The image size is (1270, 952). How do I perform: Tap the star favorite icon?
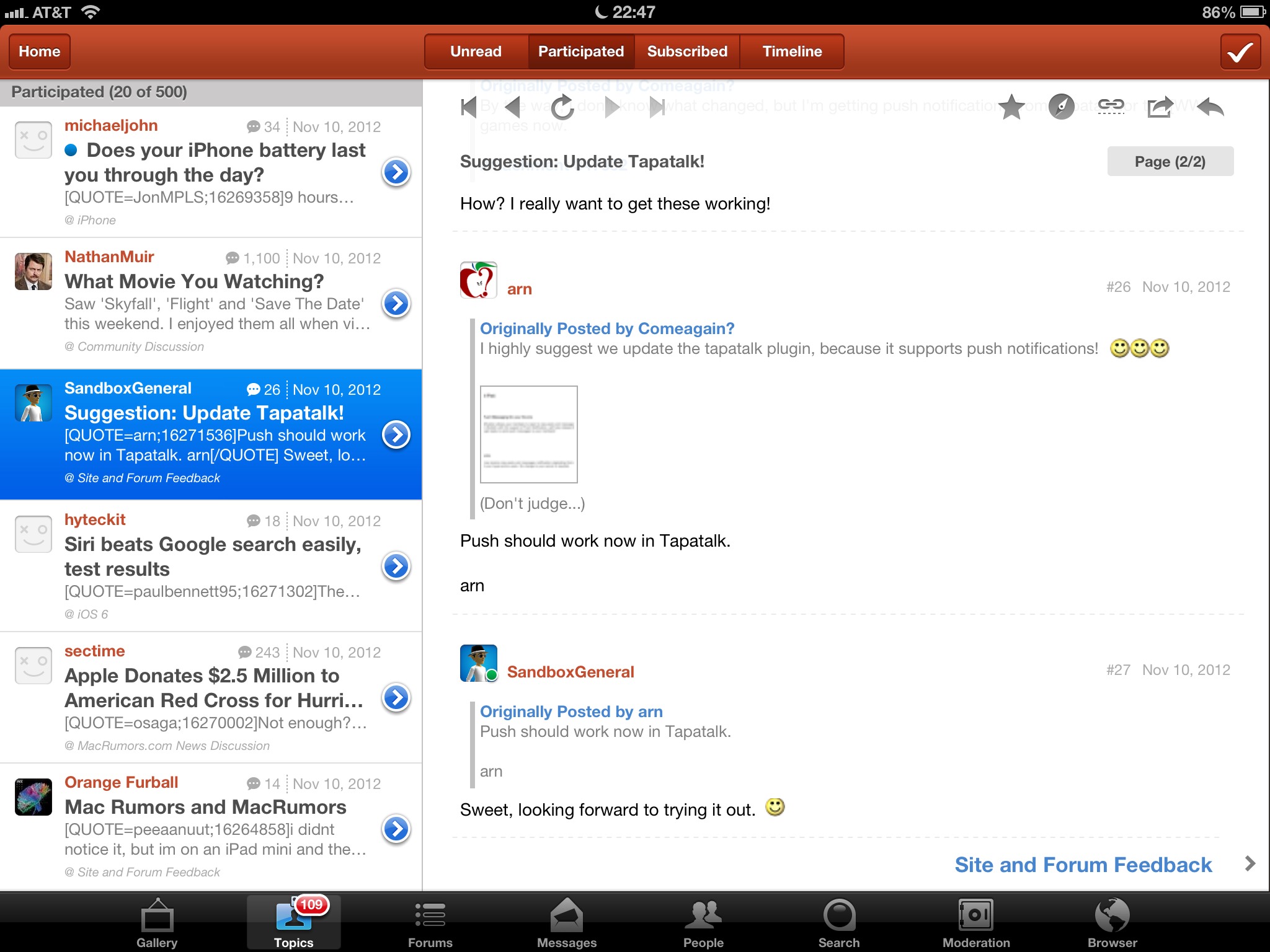click(x=1012, y=107)
